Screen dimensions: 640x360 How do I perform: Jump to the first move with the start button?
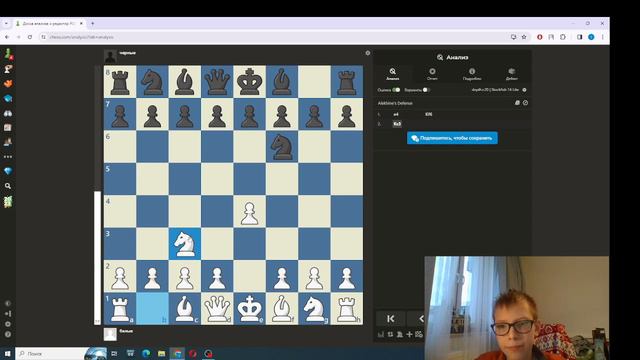(x=391, y=319)
